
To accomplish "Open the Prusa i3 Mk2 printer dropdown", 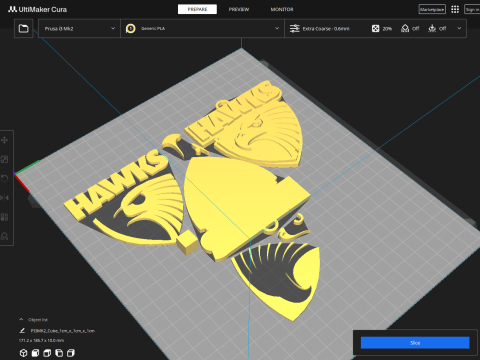I will click(79, 29).
